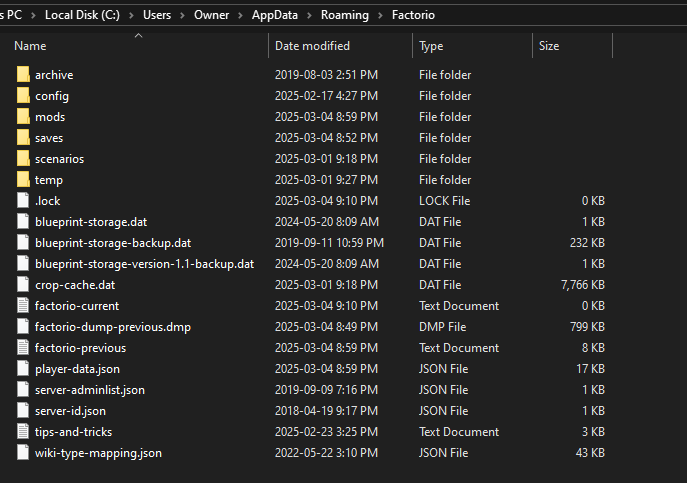
Task: Click the factorio-current text document icon
Action: tap(23, 305)
